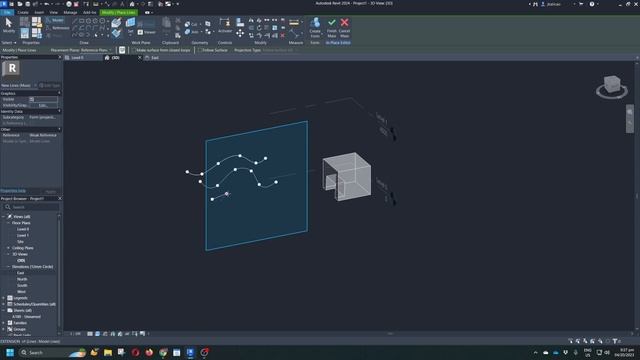
Task: Switch to the East view tab
Action: click(155, 58)
